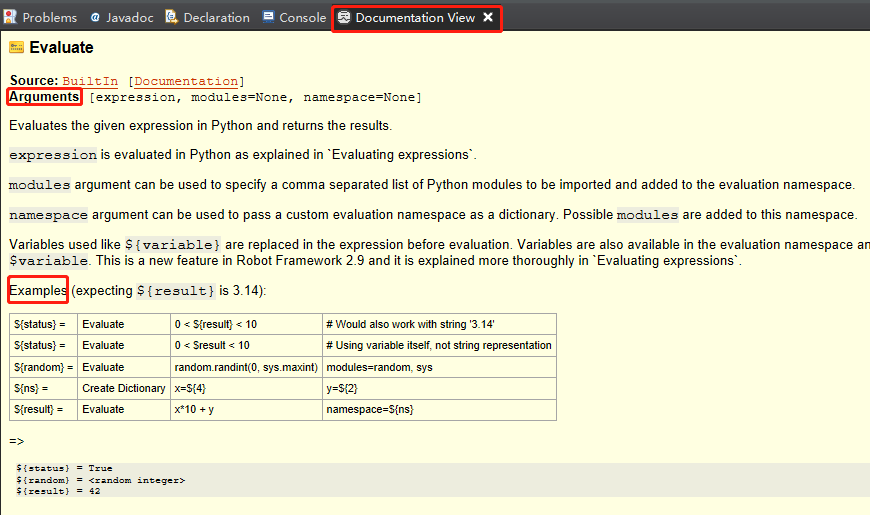870x515 pixels.
Task: Click the output line '${status} = True'
Action: 64,468
